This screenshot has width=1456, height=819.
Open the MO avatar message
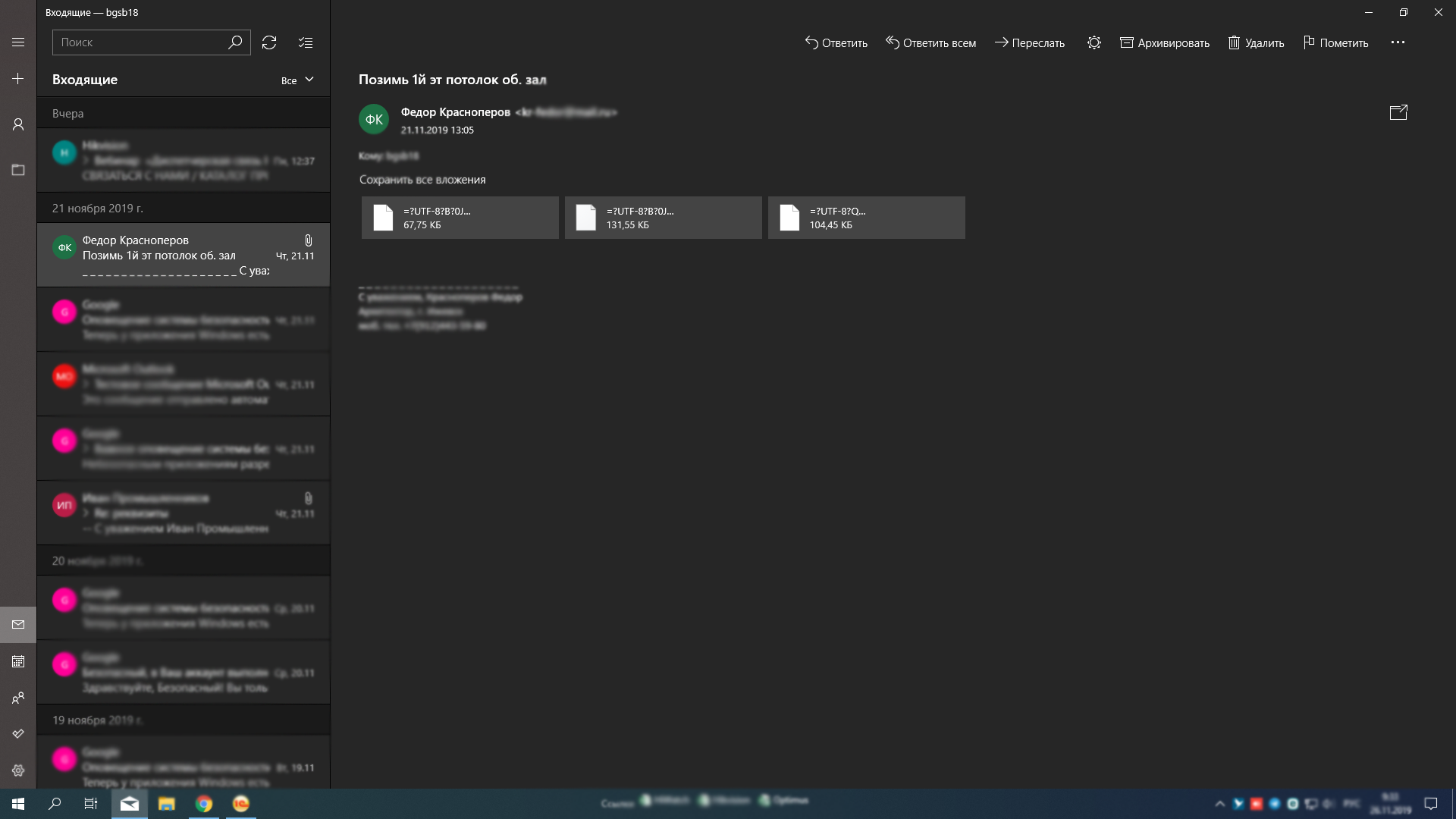184,384
